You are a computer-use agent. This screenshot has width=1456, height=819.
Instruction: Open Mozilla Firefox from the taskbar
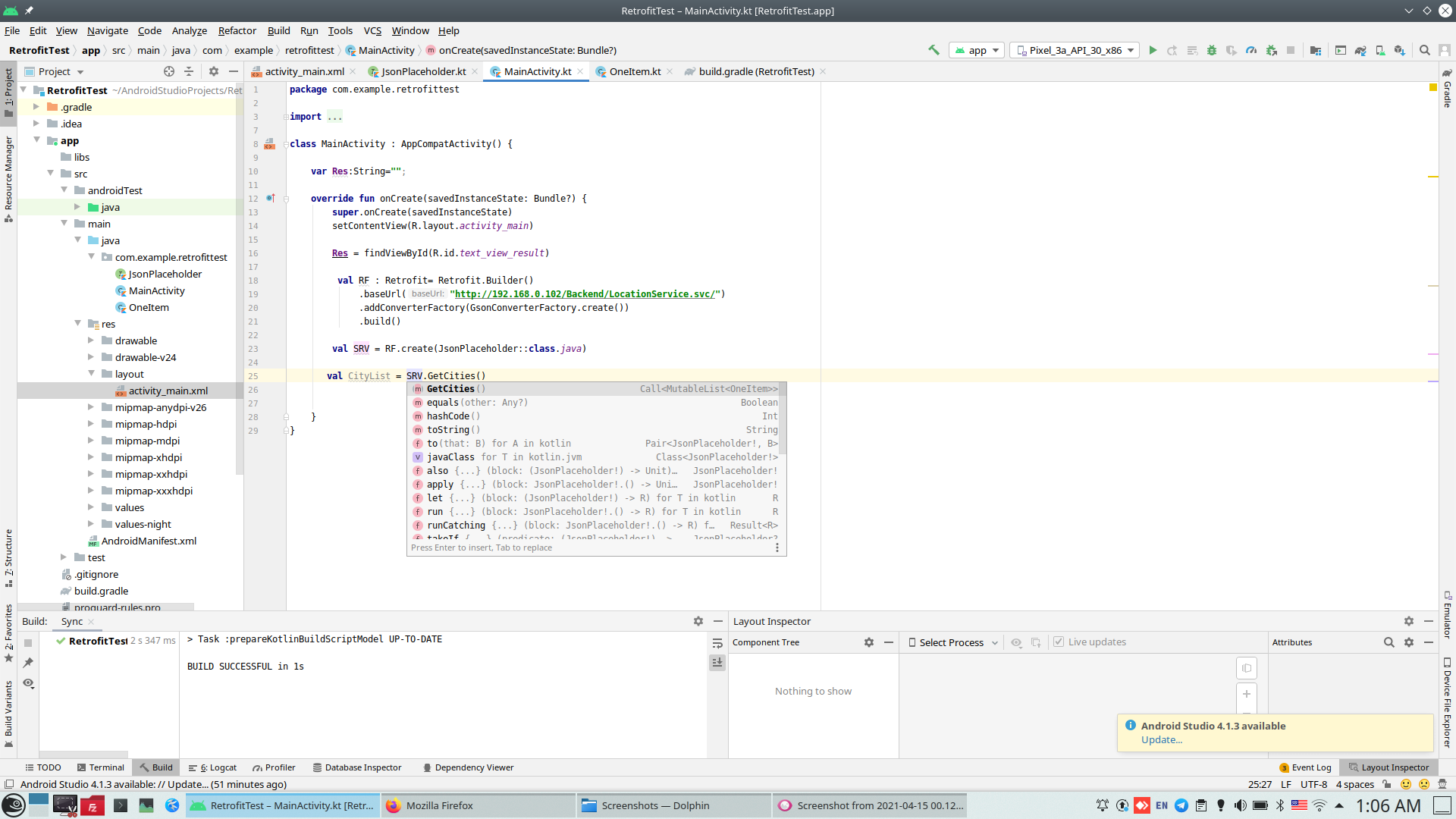pos(439,805)
